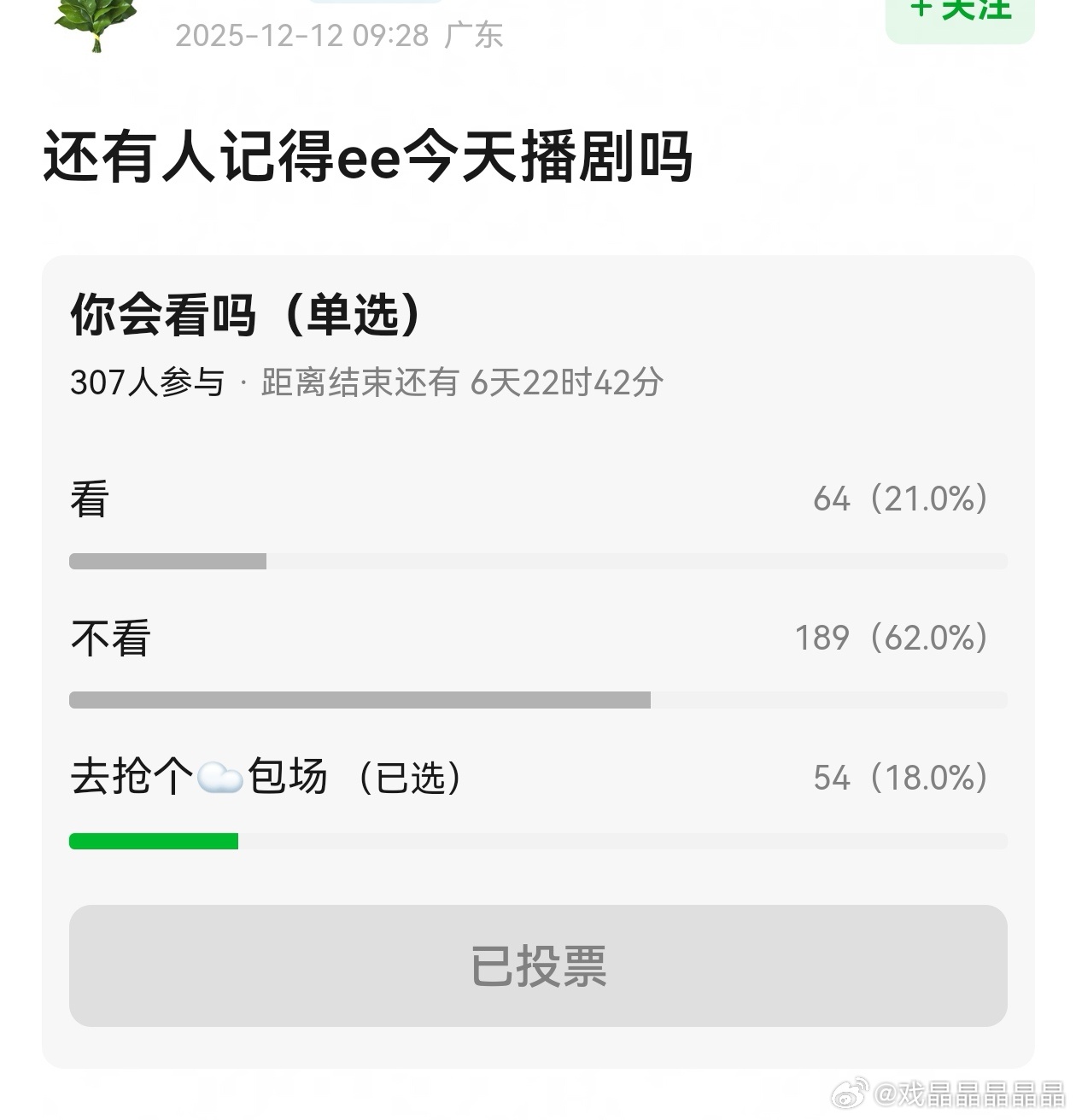Tap the 64（21.0%）vote result

point(901,499)
